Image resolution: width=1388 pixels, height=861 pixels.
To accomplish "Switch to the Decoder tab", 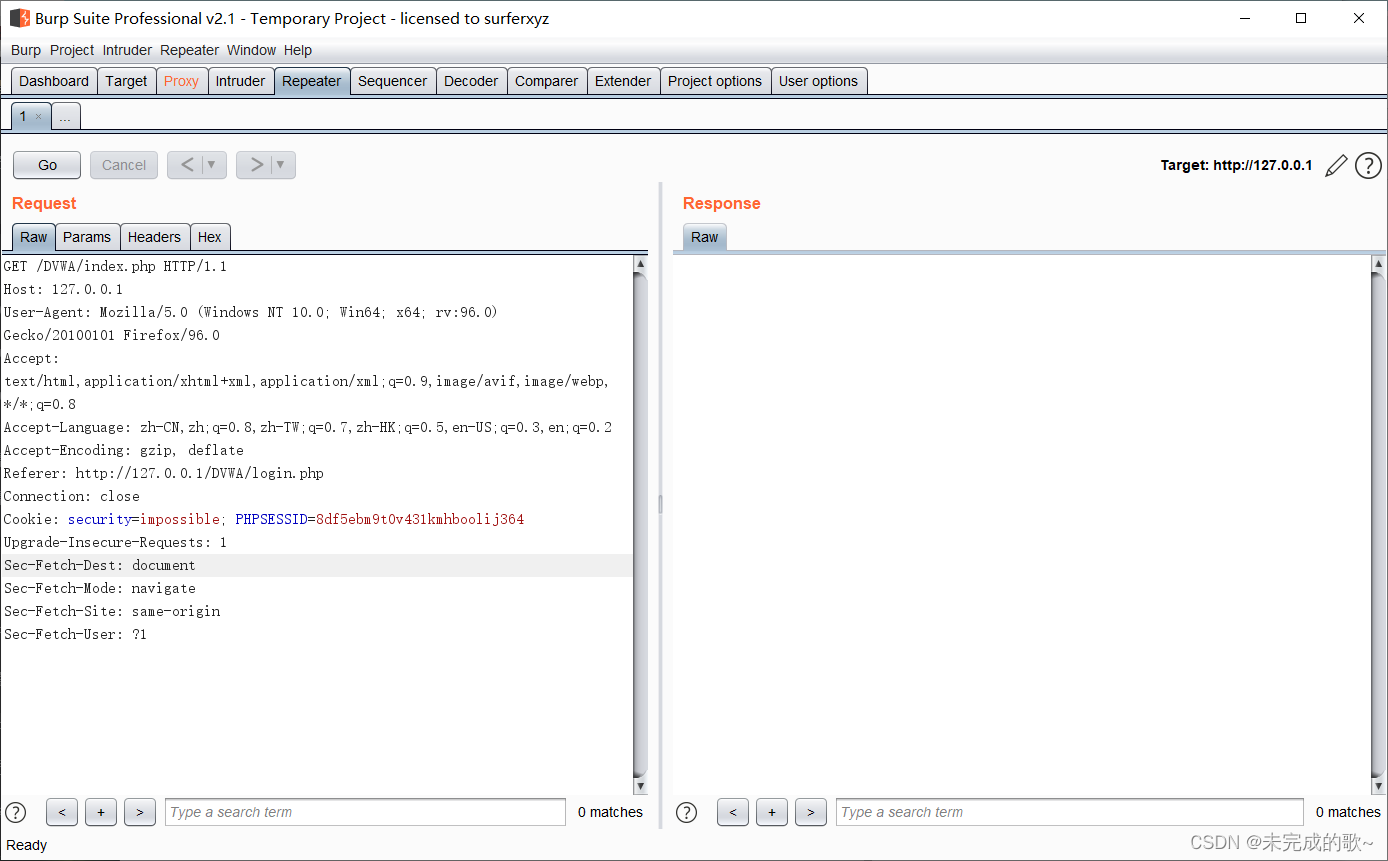I will [x=471, y=81].
